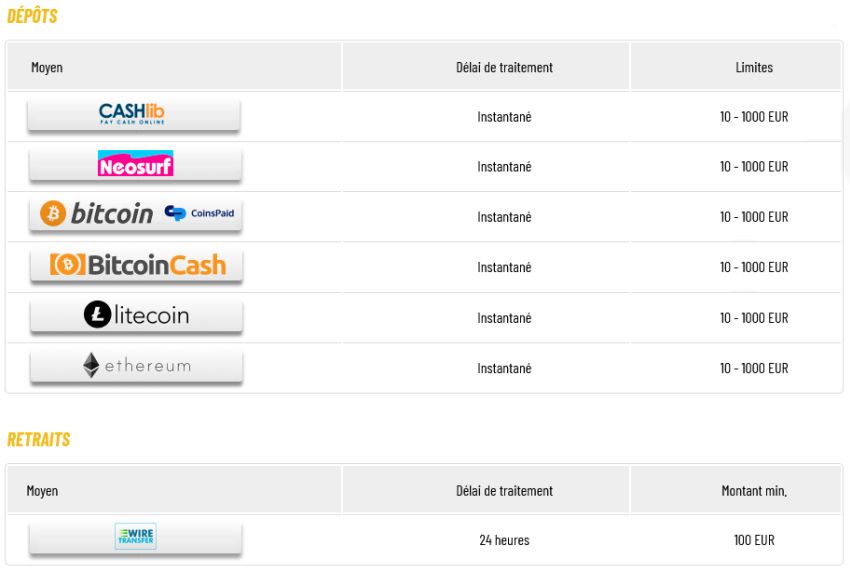Select the Wire Transfer withdrawal icon
This screenshot has width=850, height=573.
point(136,536)
